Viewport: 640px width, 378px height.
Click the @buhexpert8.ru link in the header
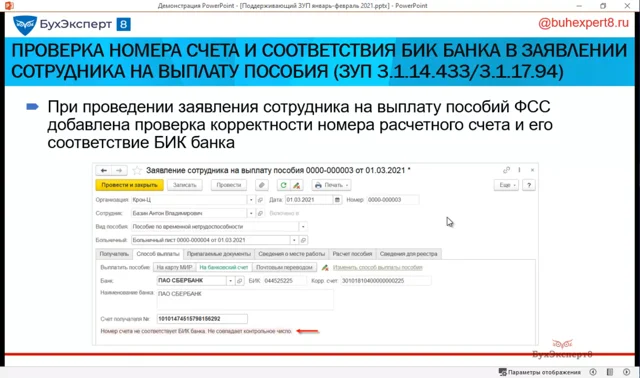pyautogui.click(x=583, y=23)
